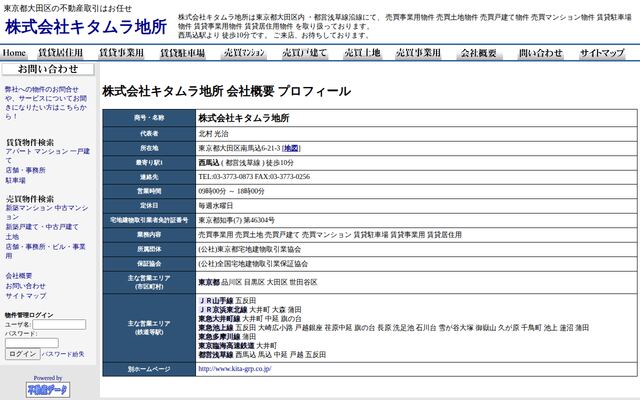Viewport: 640px width, 400px height.
Task: Open 新築戸建て・中古戸建て sales link
Action: point(42,227)
